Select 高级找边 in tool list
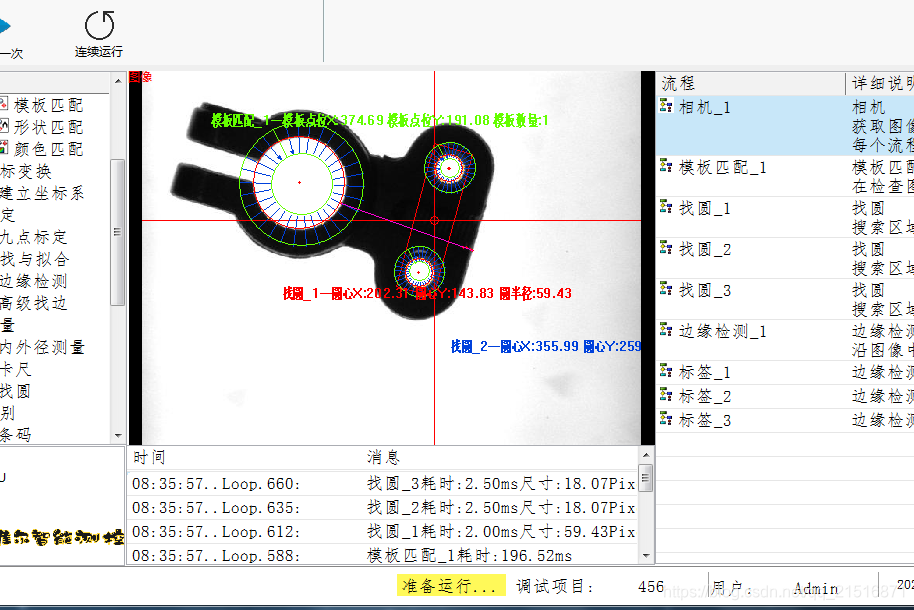Viewport: 914px width, 610px height. point(34,303)
